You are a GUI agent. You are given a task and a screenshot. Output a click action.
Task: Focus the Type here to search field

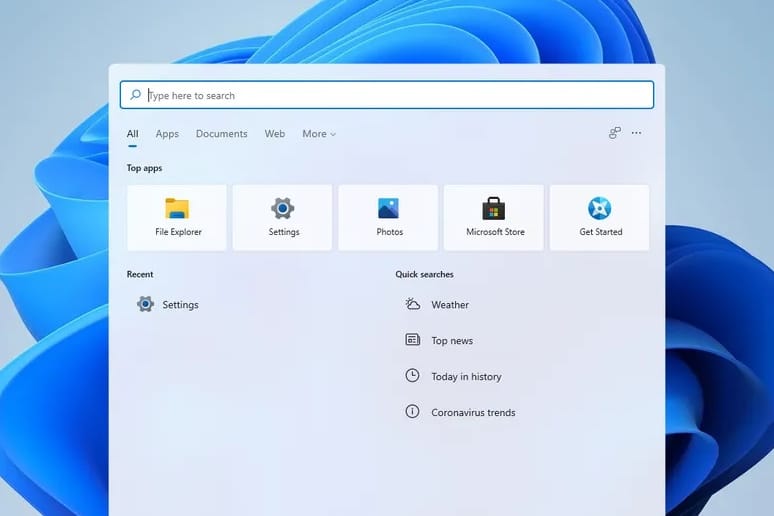(387, 95)
